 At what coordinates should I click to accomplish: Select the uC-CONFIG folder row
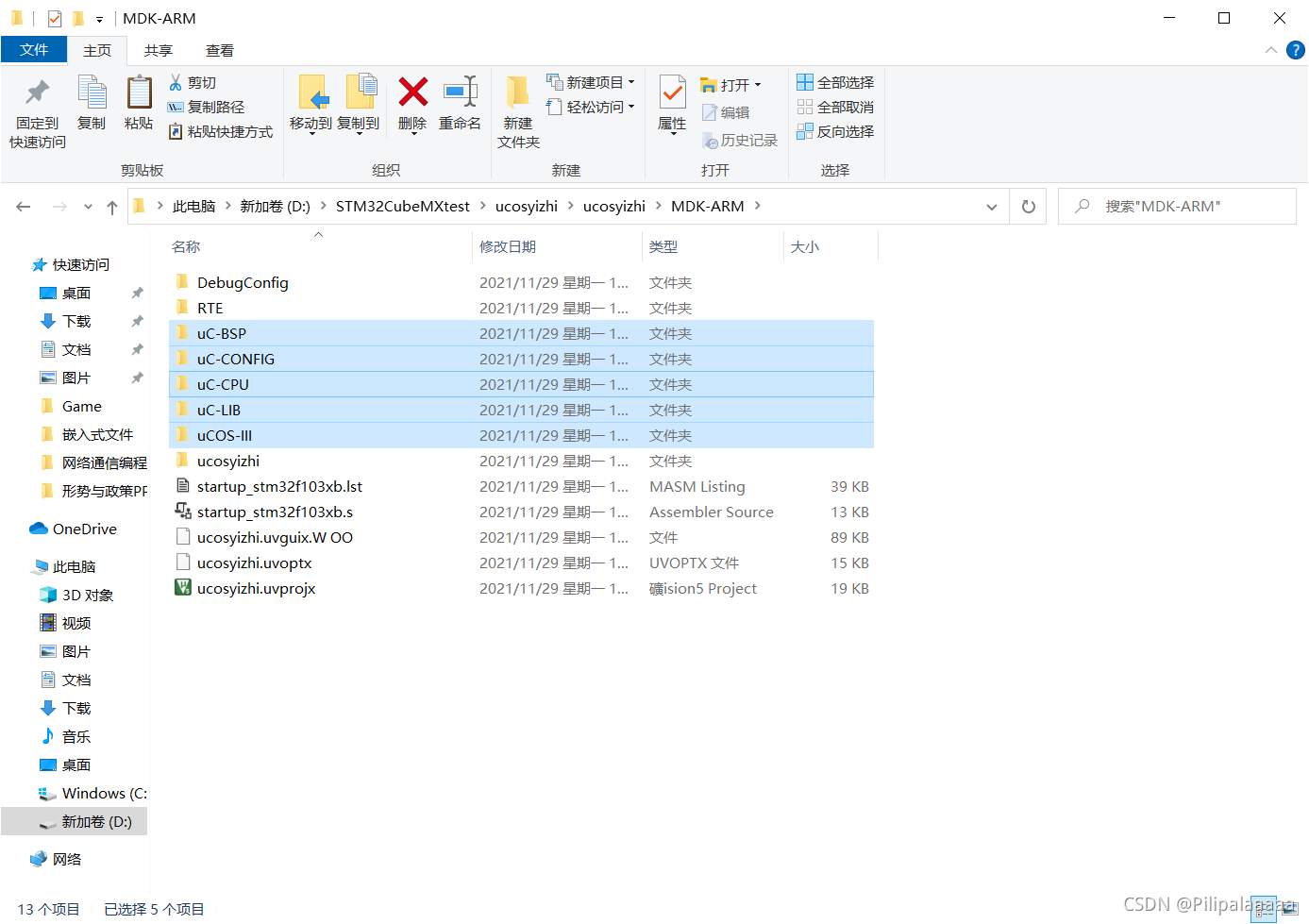pyautogui.click(x=521, y=359)
